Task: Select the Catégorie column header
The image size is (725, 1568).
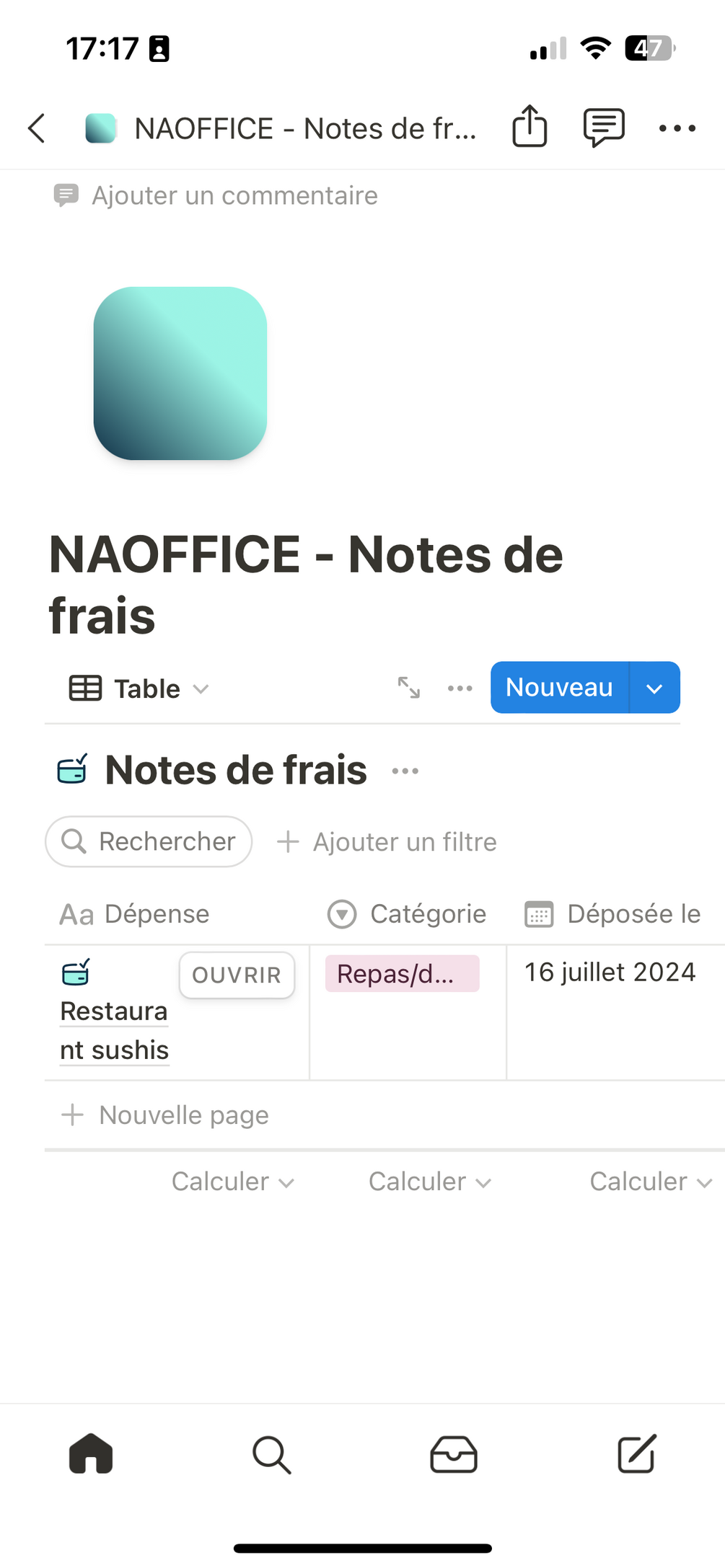Action: (407, 914)
